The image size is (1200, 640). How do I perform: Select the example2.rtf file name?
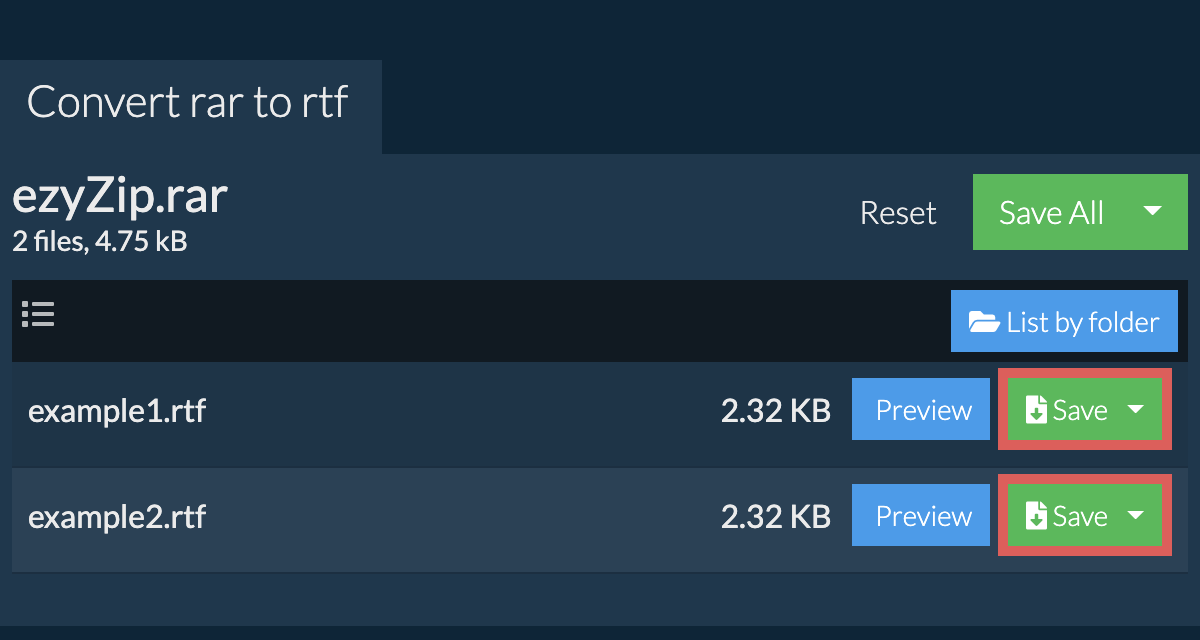coord(117,516)
